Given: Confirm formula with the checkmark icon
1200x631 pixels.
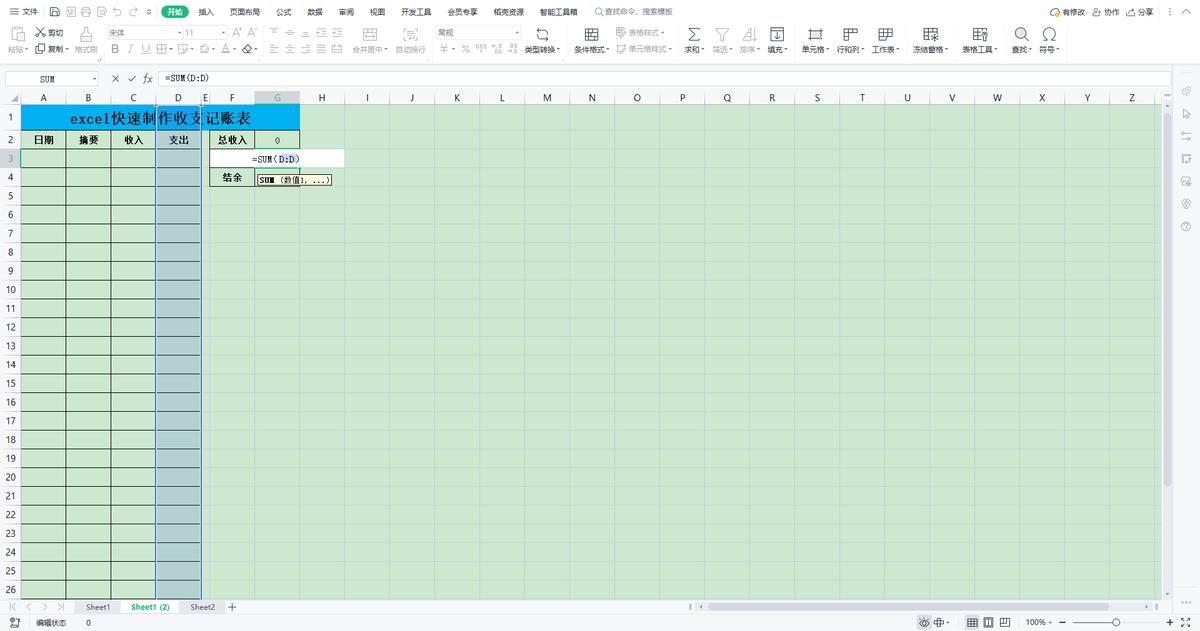Looking at the screenshot, I should [130, 78].
